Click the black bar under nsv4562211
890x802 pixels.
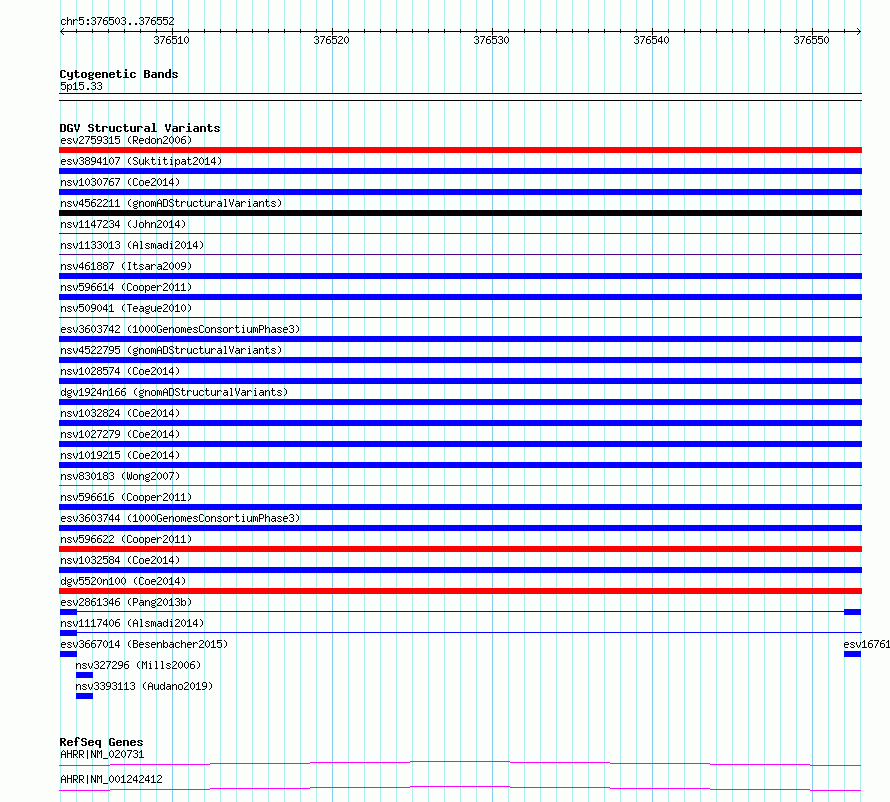[460, 213]
